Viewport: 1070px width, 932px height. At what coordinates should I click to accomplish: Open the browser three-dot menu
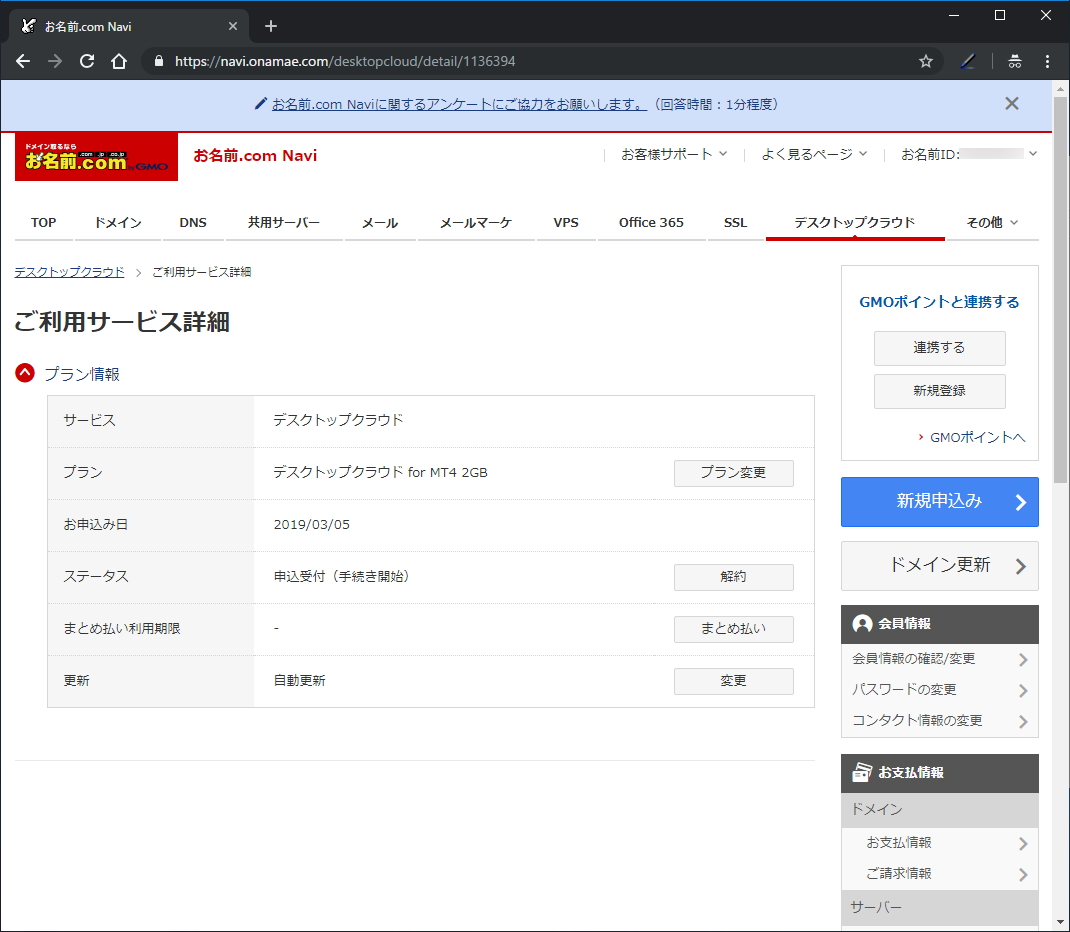coord(1047,61)
